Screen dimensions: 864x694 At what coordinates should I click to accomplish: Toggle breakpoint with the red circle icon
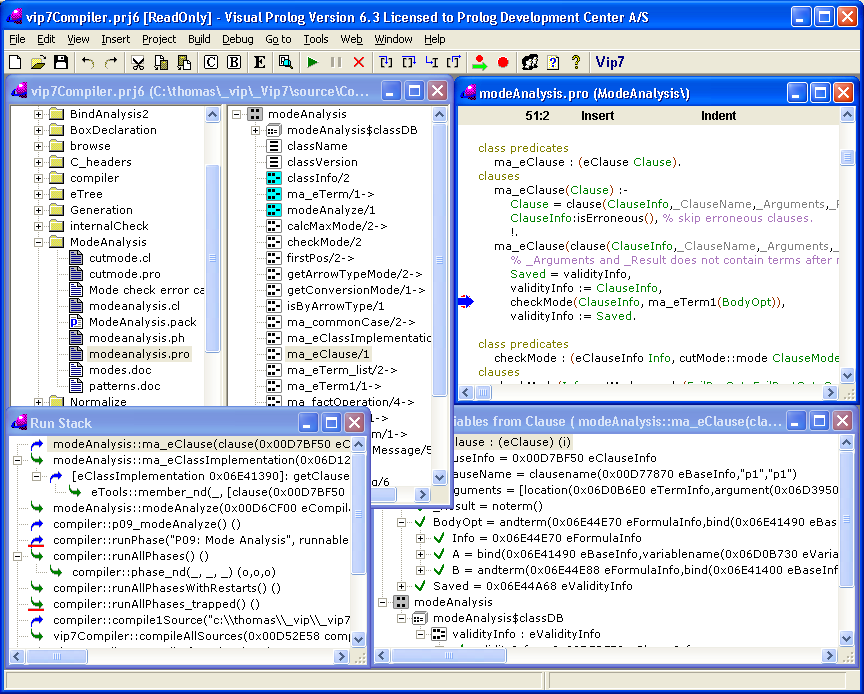tap(503, 62)
